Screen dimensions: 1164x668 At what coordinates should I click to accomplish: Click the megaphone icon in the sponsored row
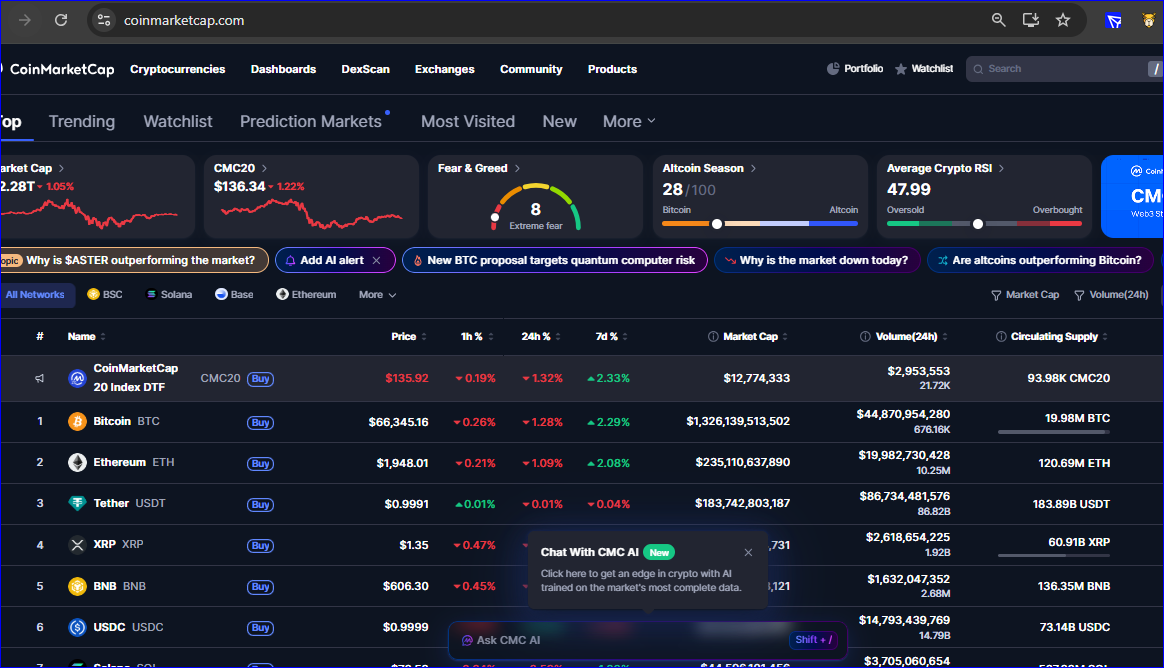(39, 379)
